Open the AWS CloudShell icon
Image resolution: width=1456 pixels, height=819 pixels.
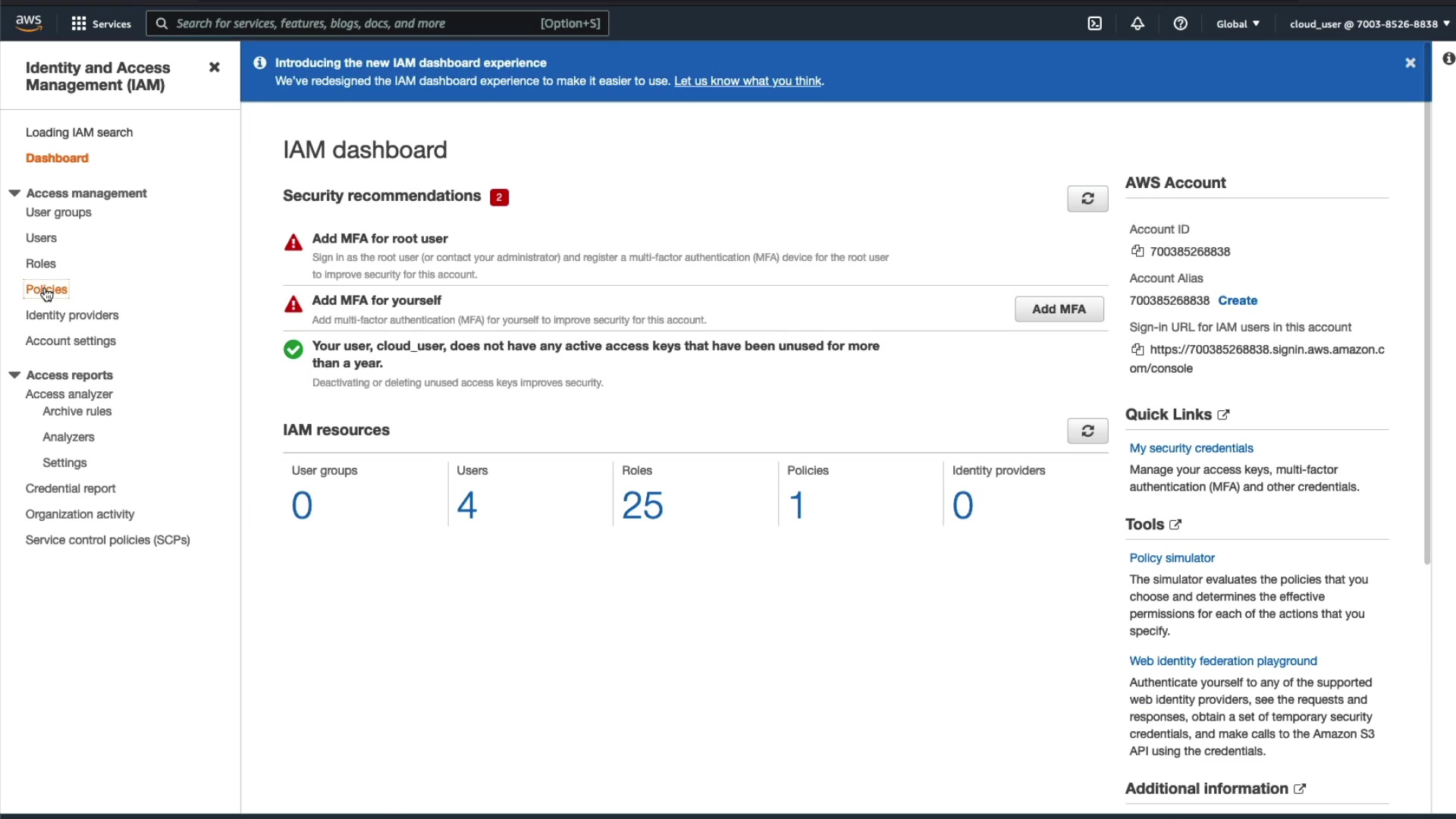click(1094, 24)
